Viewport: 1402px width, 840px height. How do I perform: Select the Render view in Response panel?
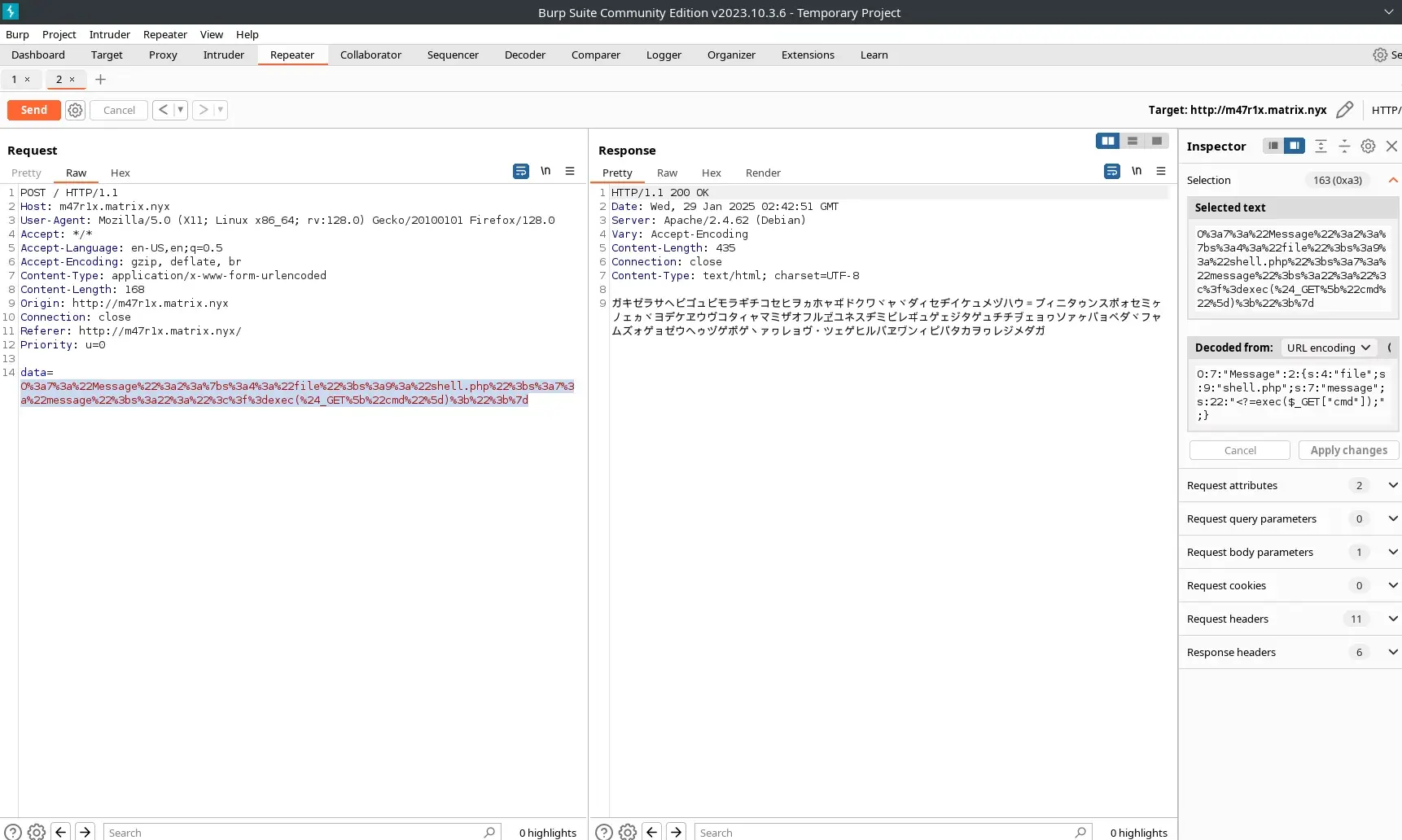point(763,173)
